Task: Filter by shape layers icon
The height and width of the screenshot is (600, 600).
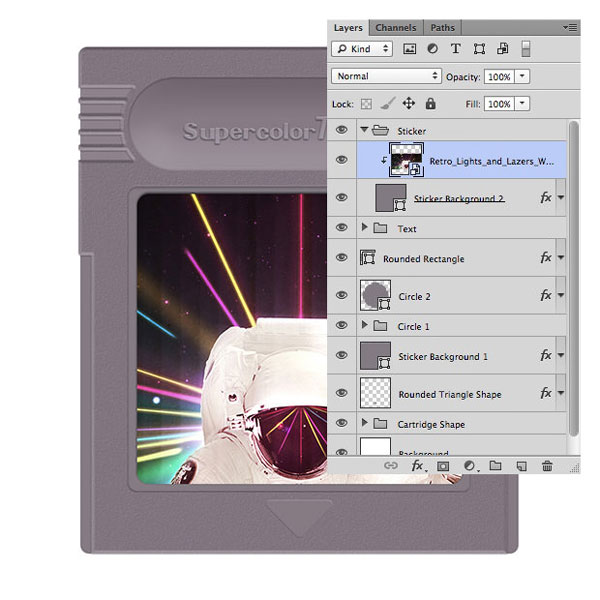Action: click(x=479, y=49)
